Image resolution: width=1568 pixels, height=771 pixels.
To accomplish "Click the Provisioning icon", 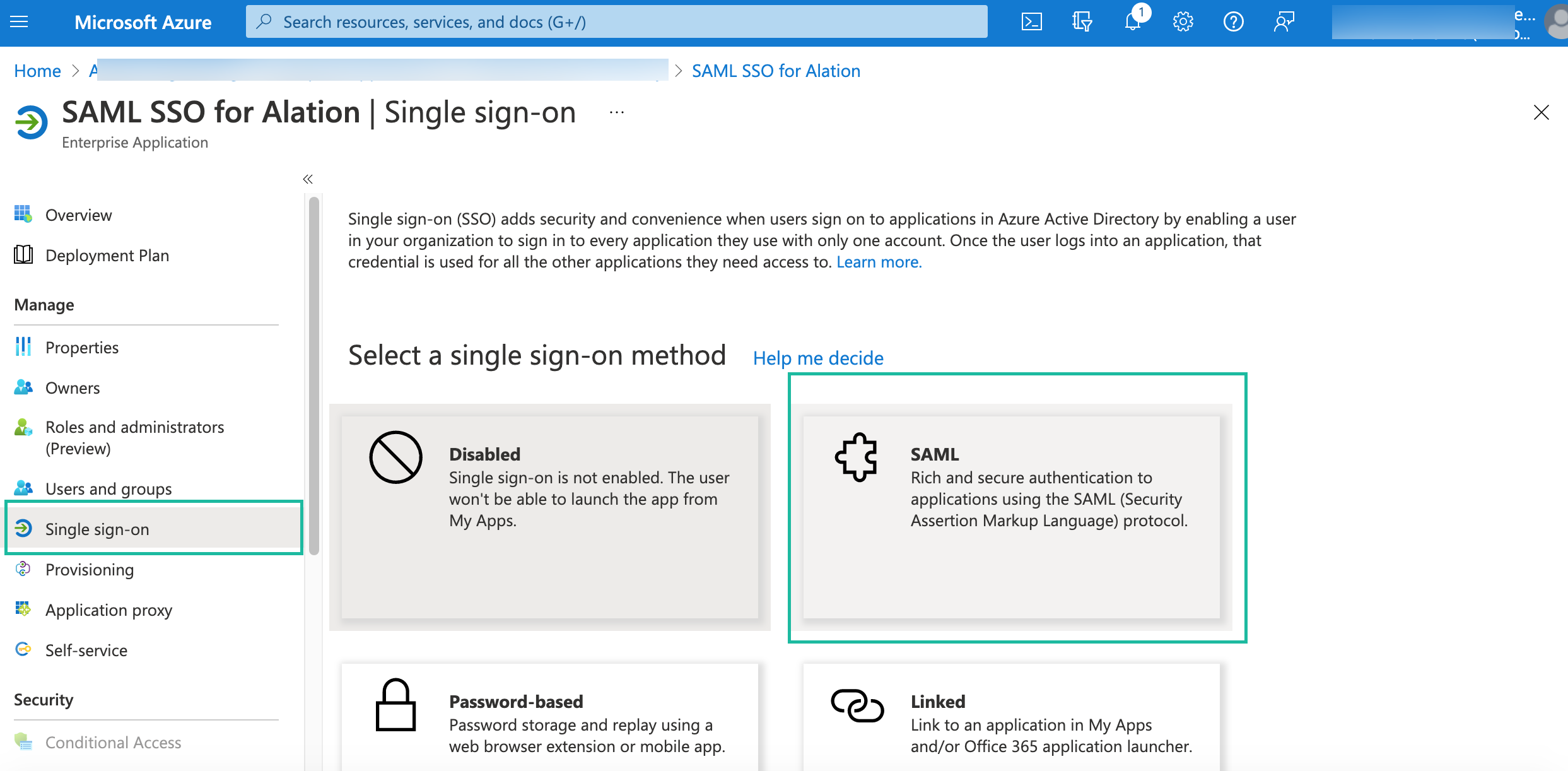I will tap(23, 568).
